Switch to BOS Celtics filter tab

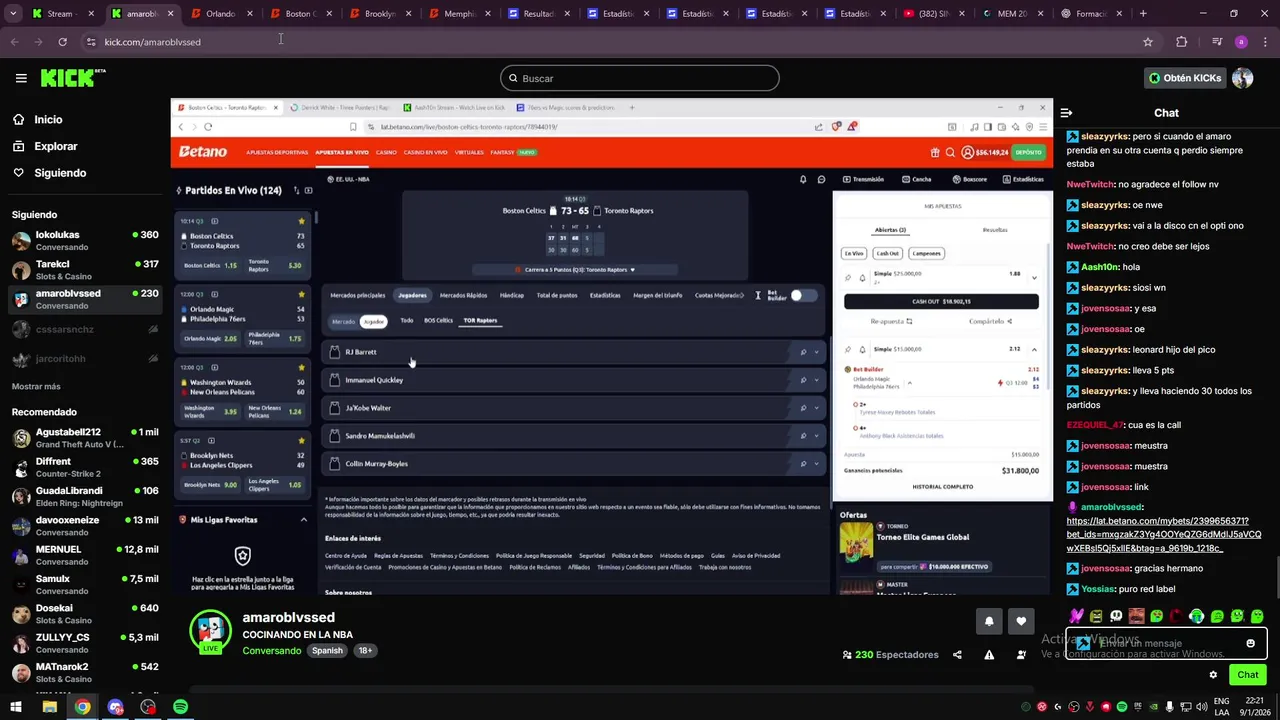click(x=438, y=321)
